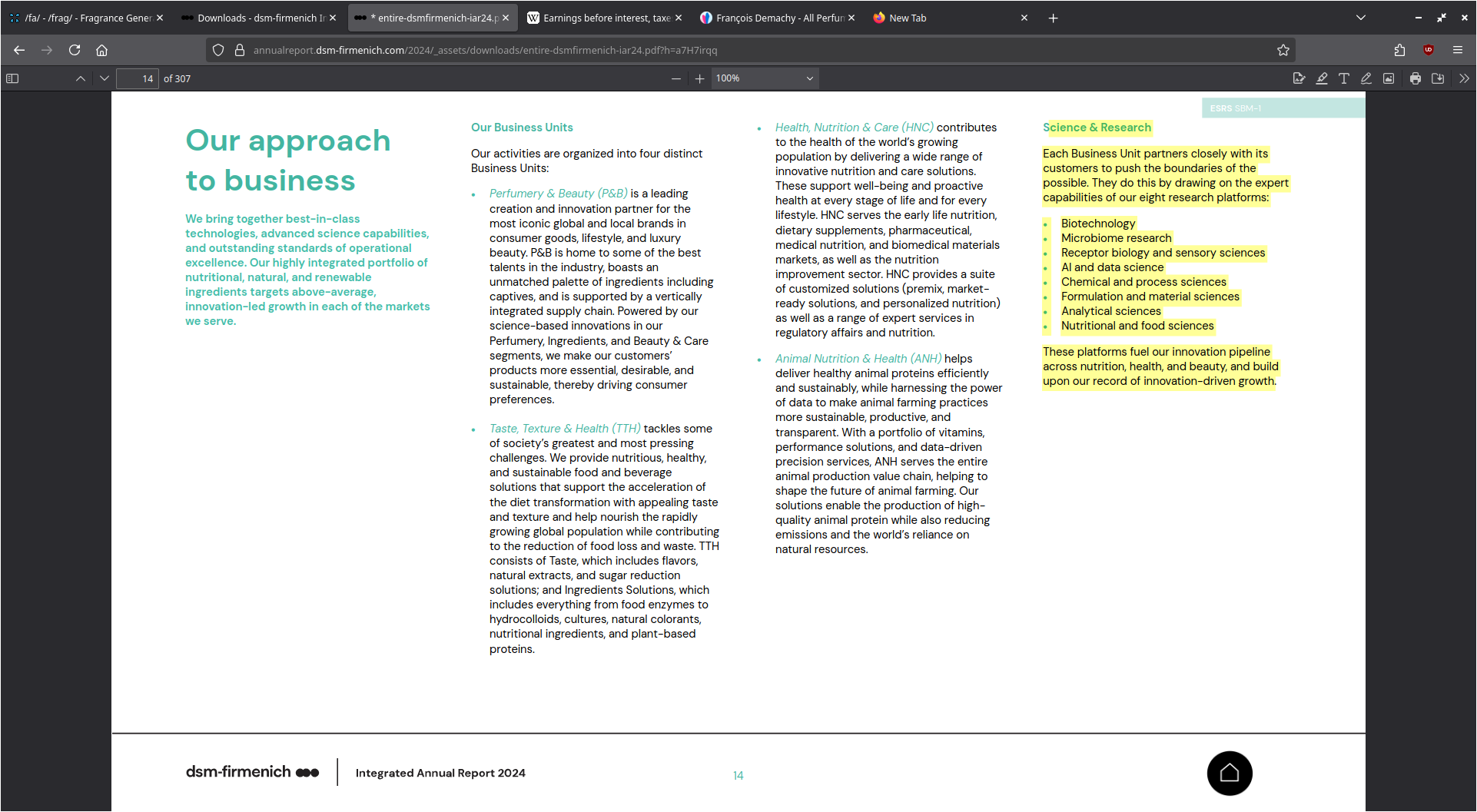Image resolution: width=1477 pixels, height=812 pixels.
Task: Open the browser extensions puzzle icon
Action: click(x=1399, y=50)
